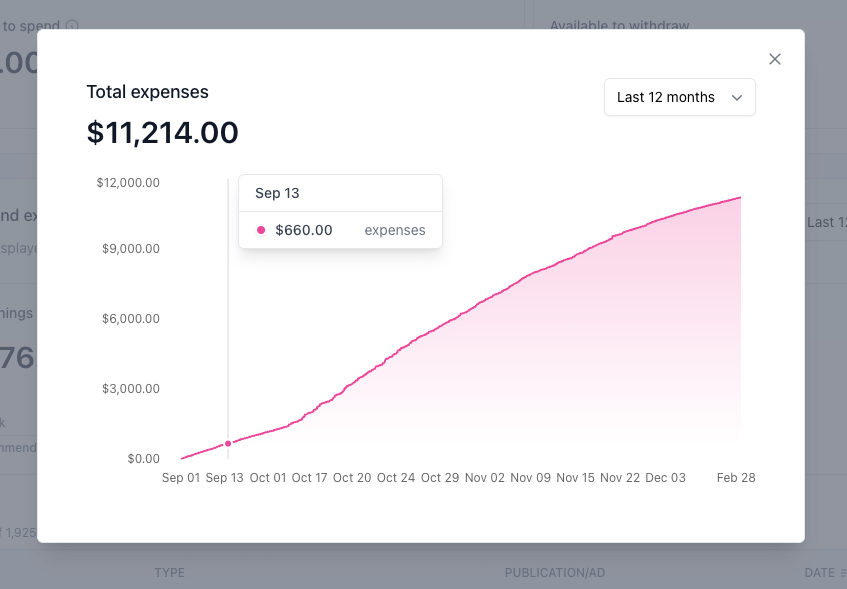Click the Feb 28 axis label
Image resolution: width=847 pixels, height=589 pixels.
pos(736,478)
